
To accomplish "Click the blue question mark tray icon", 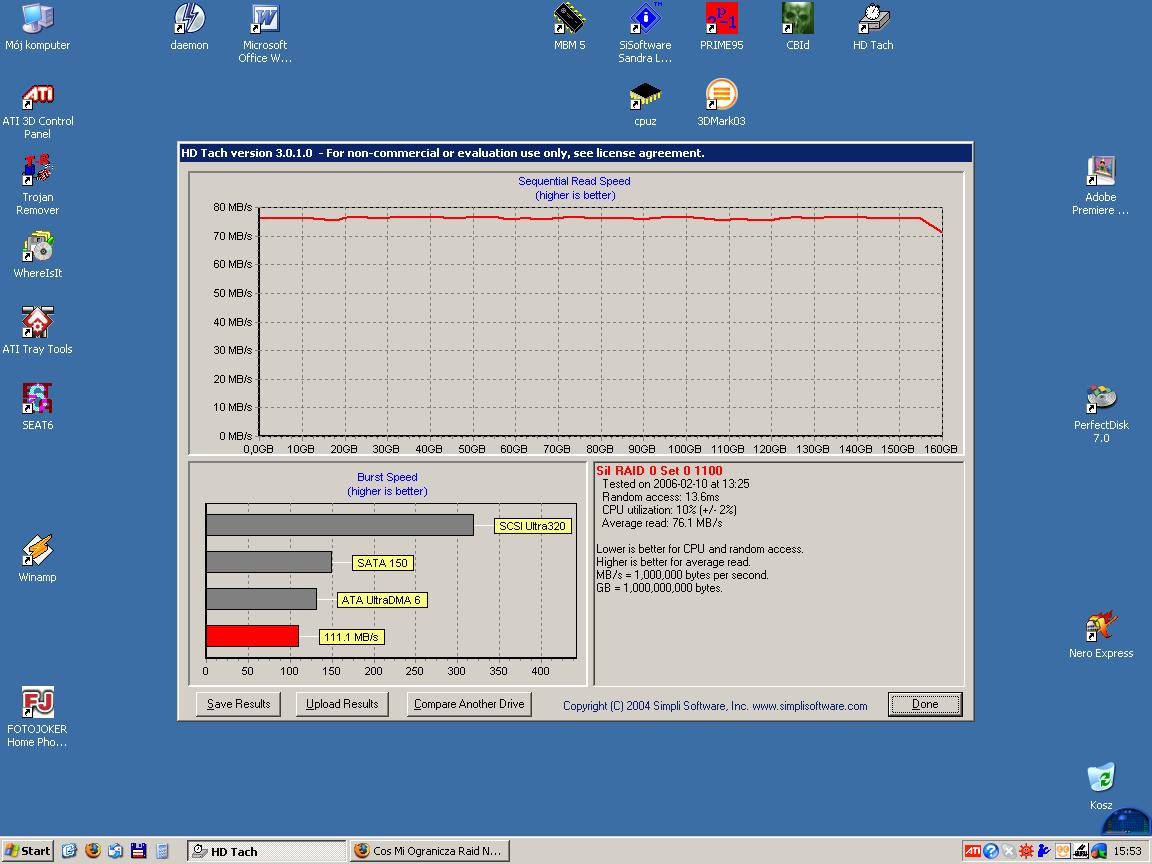I will [990, 851].
